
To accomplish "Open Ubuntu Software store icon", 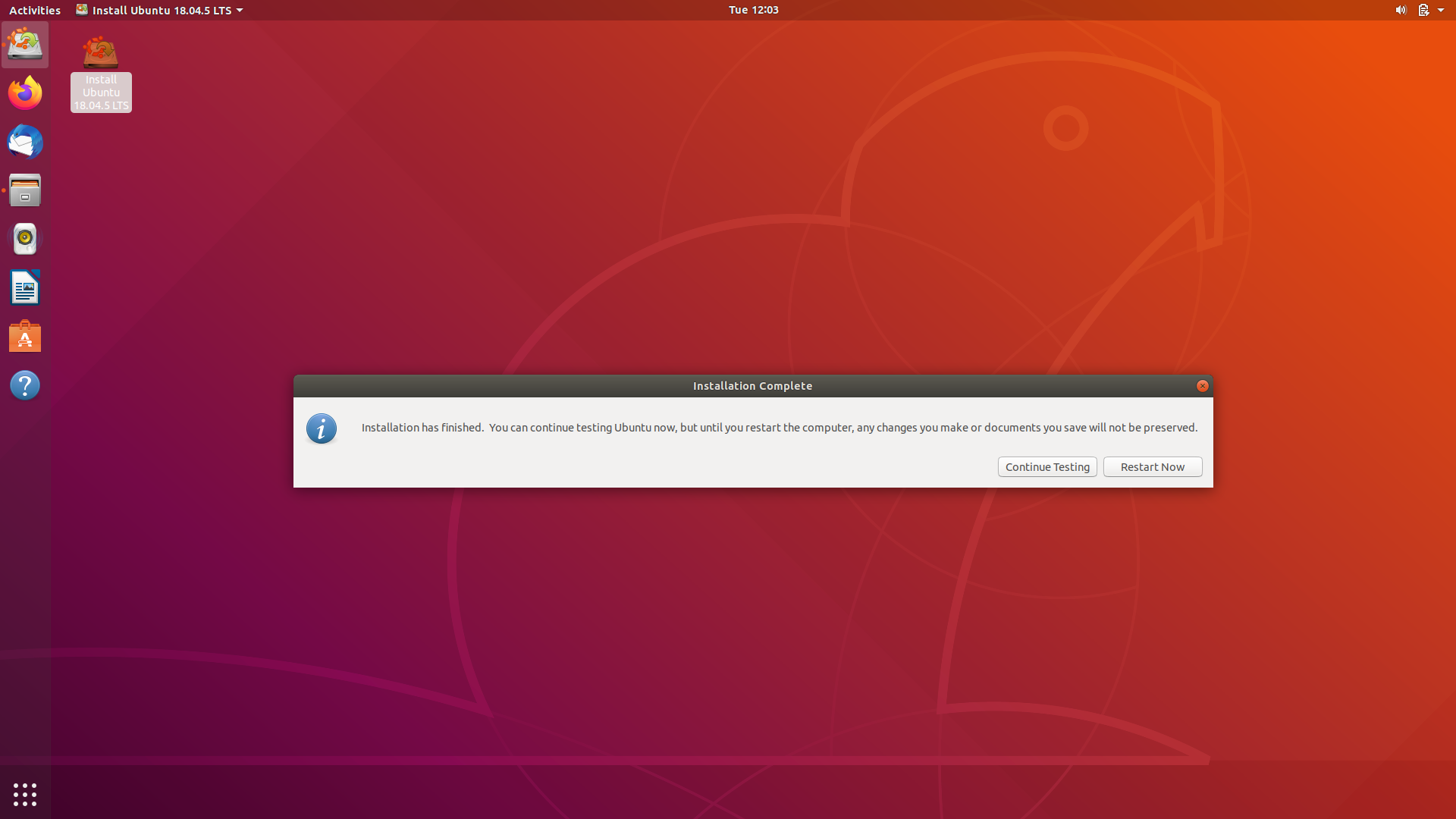I will click(25, 337).
